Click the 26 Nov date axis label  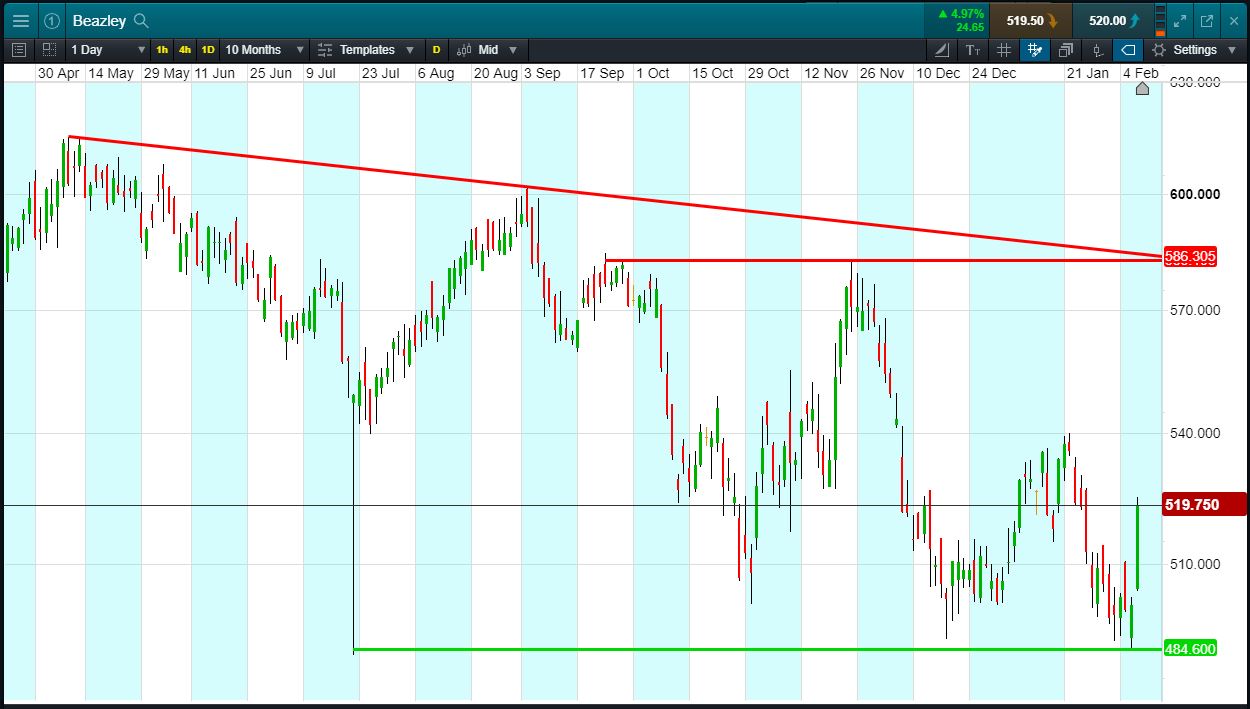(882, 73)
